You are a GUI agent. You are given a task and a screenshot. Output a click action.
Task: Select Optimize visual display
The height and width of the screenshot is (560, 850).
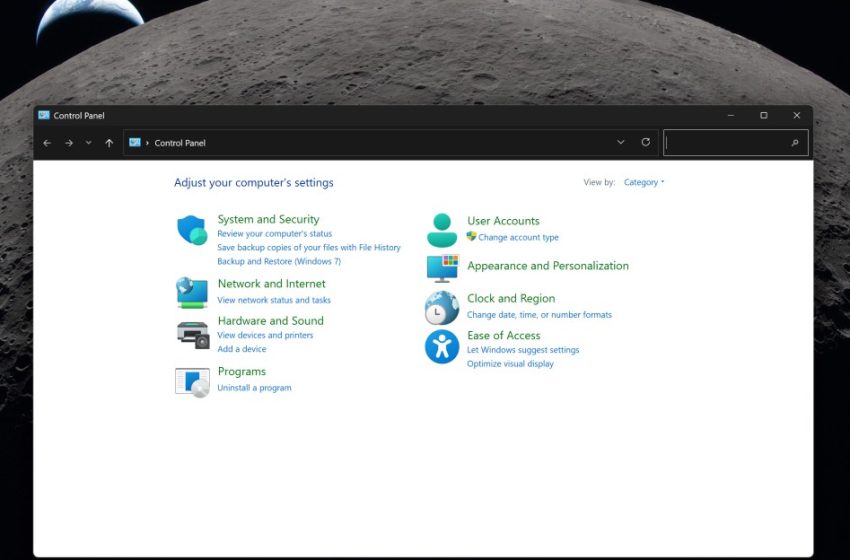coord(510,364)
